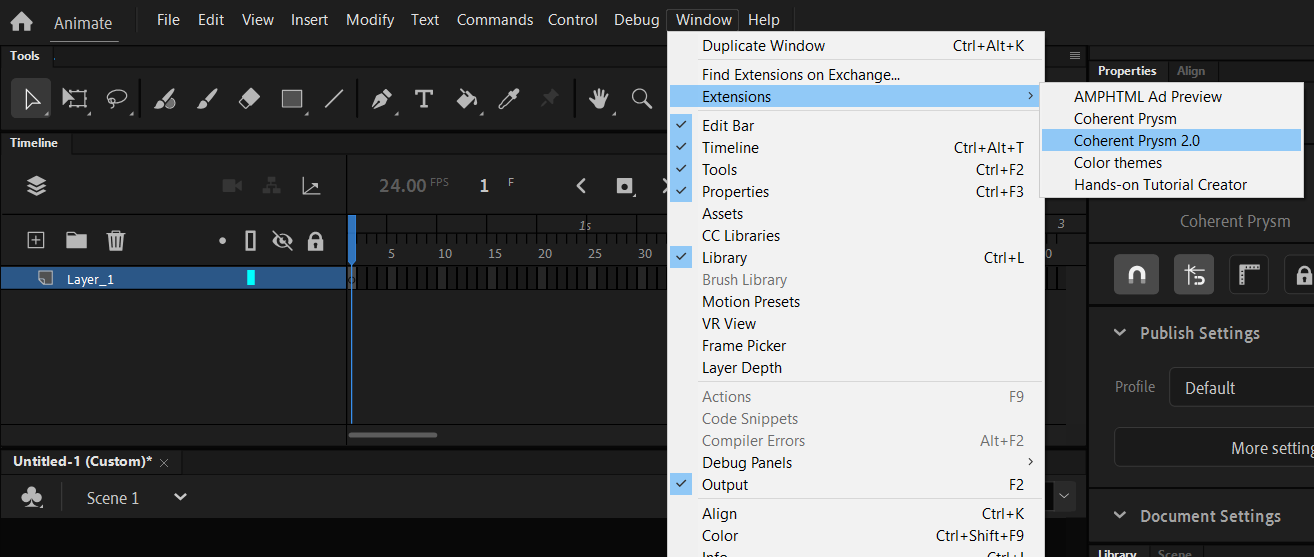1314x557 pixels.
Task: Select the Fluid Brush tool
Action: pos(165,98)
